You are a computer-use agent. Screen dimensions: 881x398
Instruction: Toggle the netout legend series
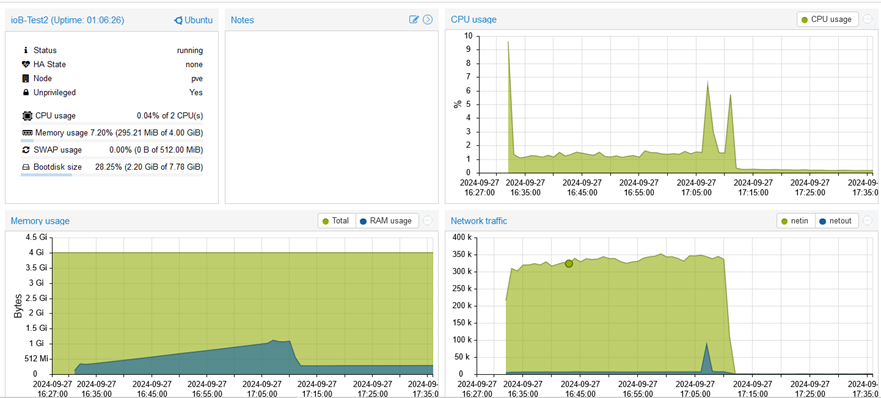point(836,221)
